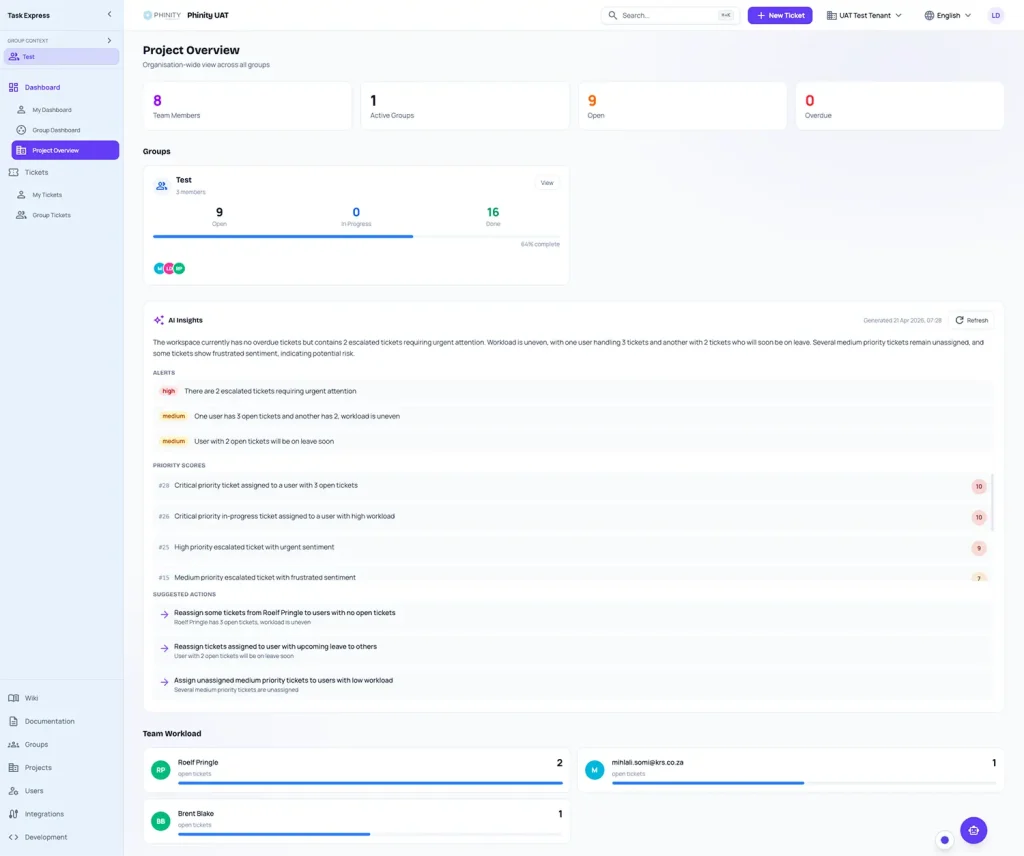
Task: Collapse the sidebar with the chevron
Action: 109,15
